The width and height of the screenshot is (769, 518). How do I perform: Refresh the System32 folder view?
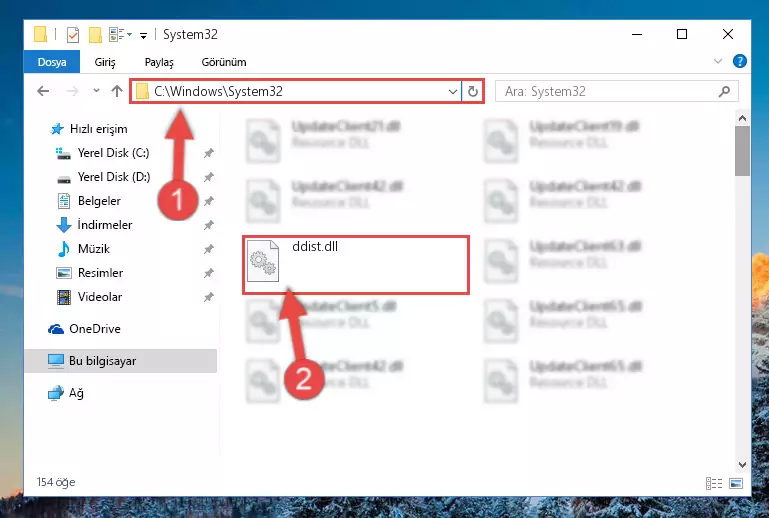point(473,91)
